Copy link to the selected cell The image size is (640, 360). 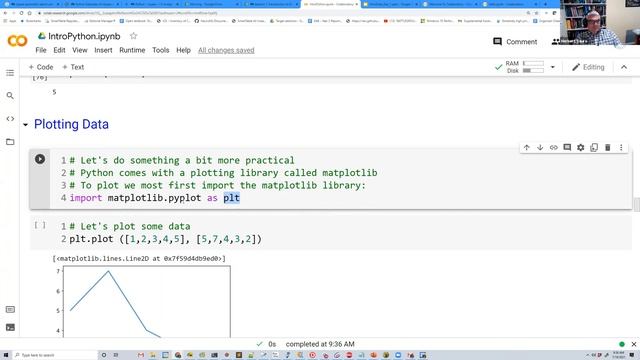click(553, 147)
